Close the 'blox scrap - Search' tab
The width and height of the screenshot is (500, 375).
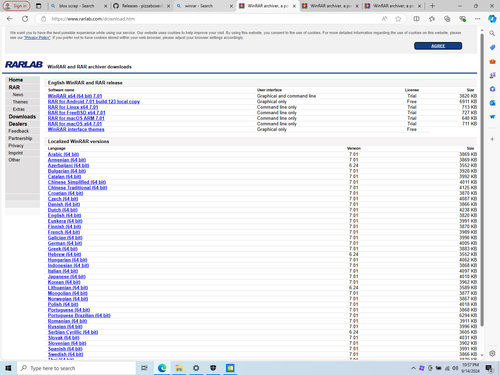coord(105,6)
